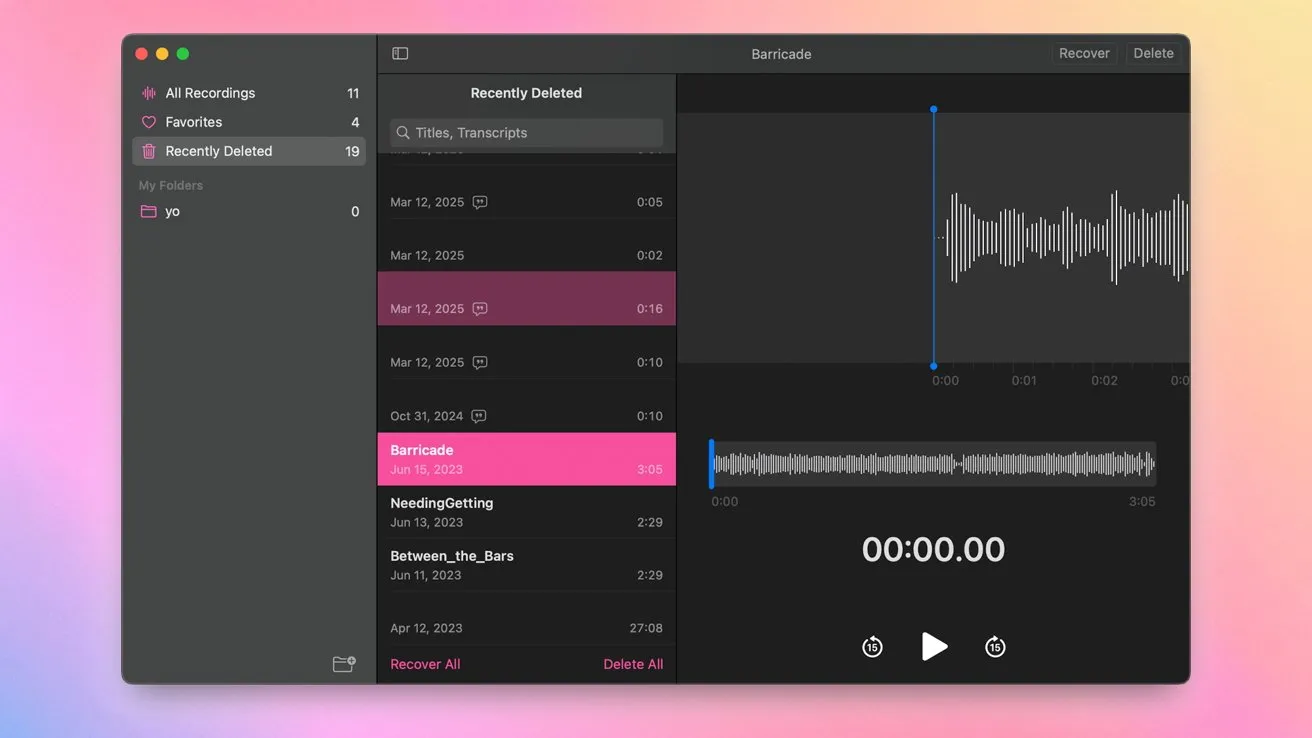The width and height of the screenshot is (1312, 738).
Task: Click the Recently Deleted trash icon
Action: pyautogui.click(x=148, y=151)
